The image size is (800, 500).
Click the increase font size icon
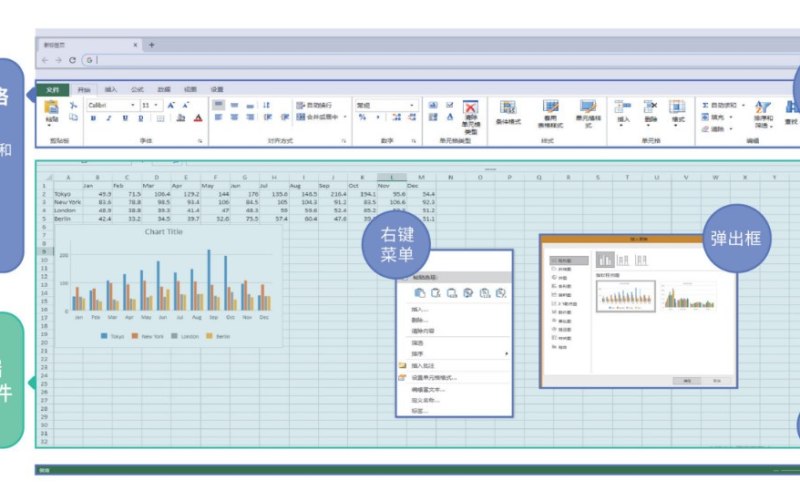tap(171, 105)
